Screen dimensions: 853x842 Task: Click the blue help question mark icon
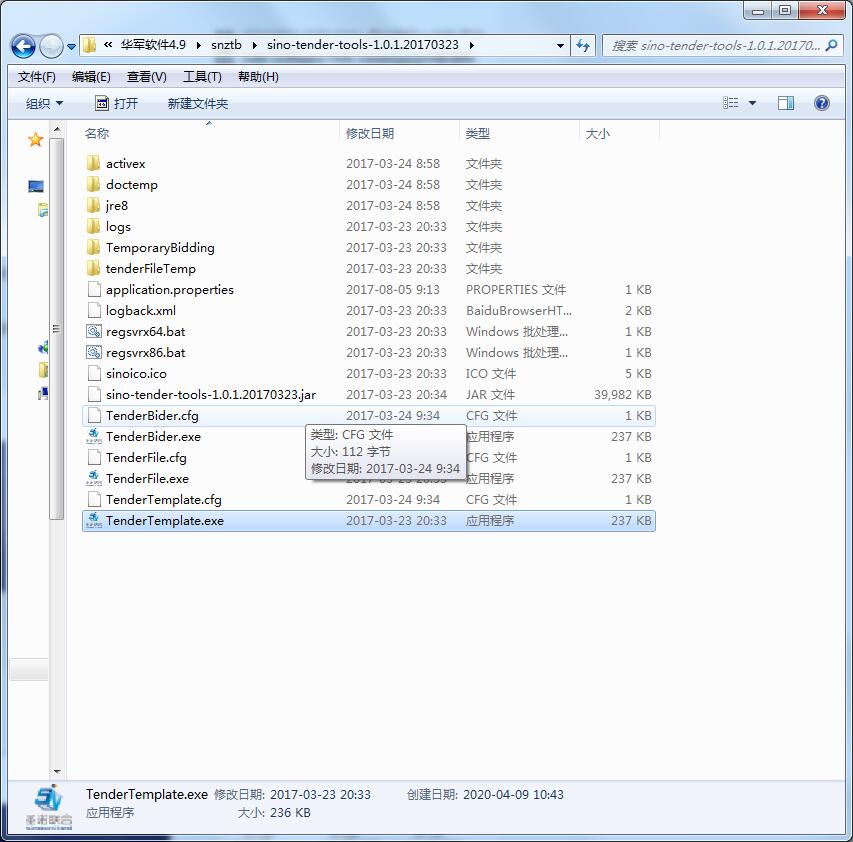click(821, 103)
